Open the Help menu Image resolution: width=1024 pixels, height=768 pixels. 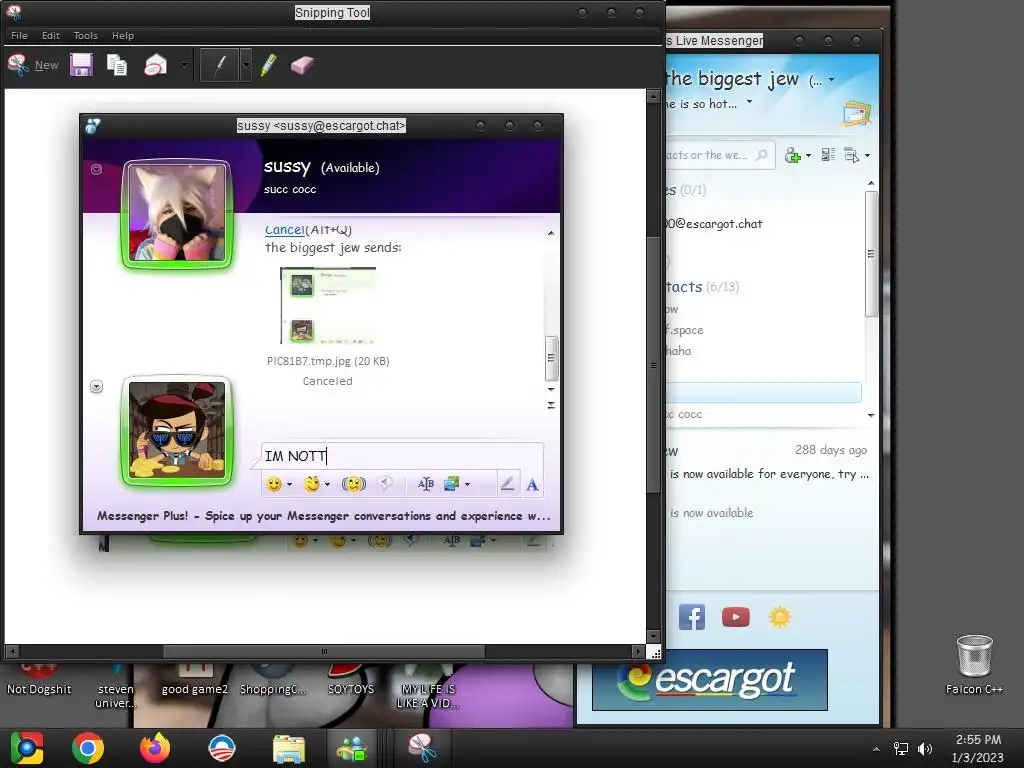pos(122,35)
